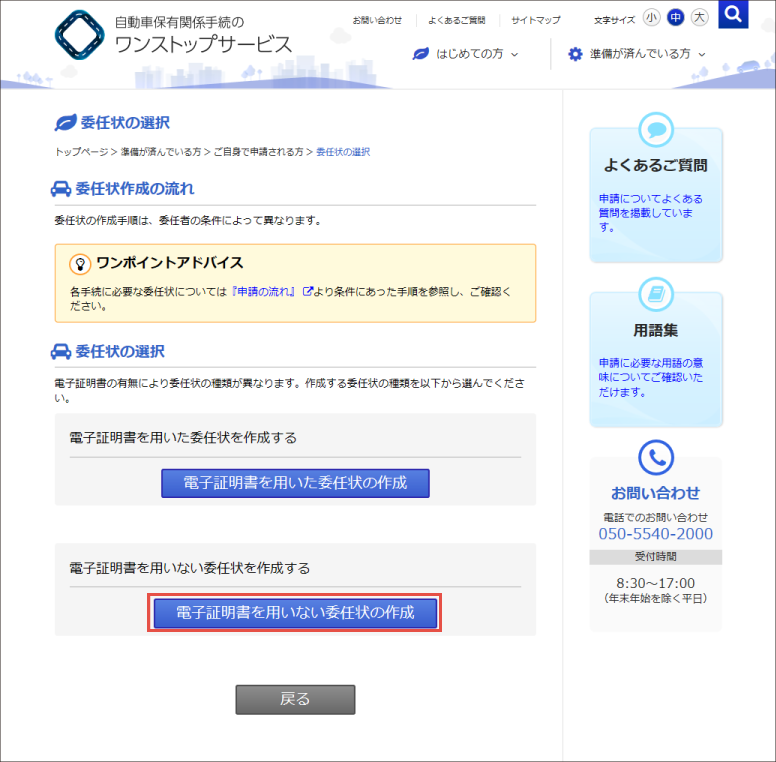Set font size to small (小)
This screenshot has width=776, height=762.
tap(652, 17)
